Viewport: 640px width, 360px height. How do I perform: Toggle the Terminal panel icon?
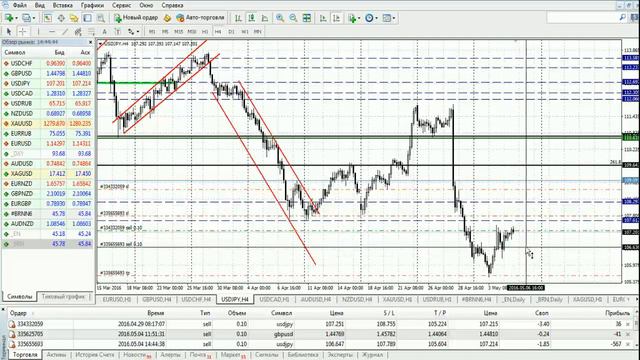pyautogui.click(x=87, y=18)
